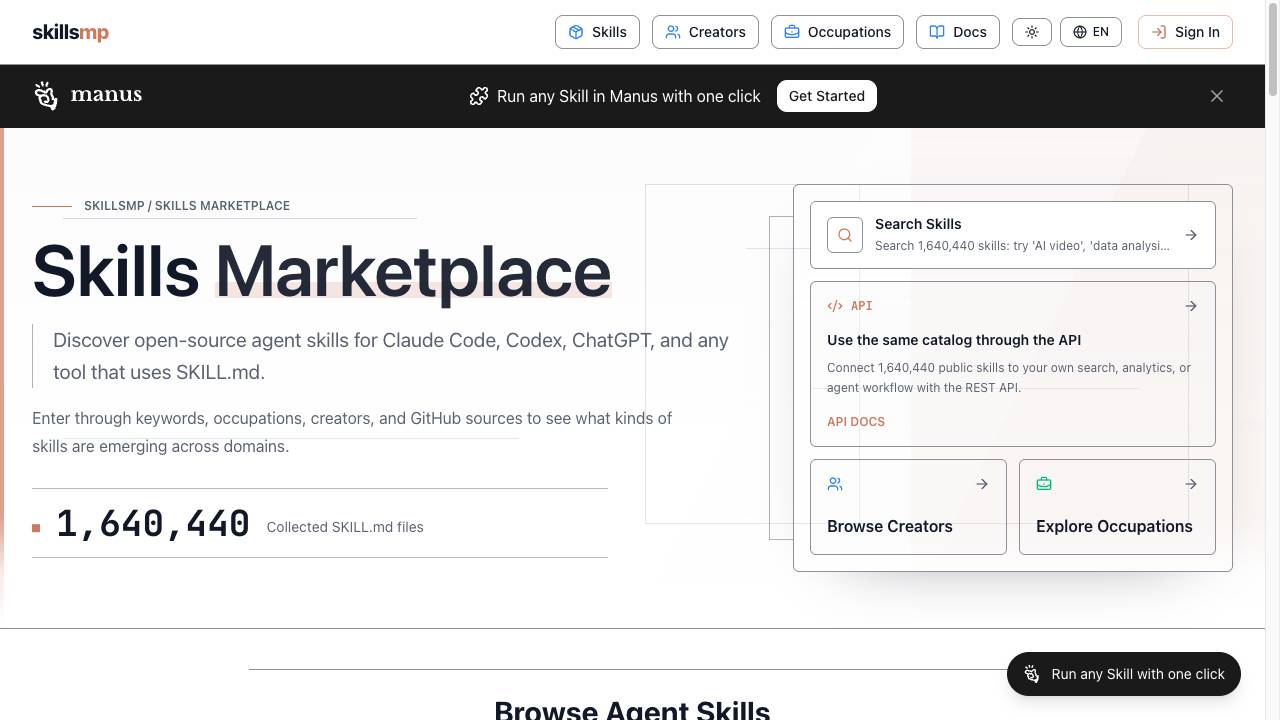Click the Explore Occupations briefcase icon
This screenshot has height=720, width=1280.
[1044, 484]
